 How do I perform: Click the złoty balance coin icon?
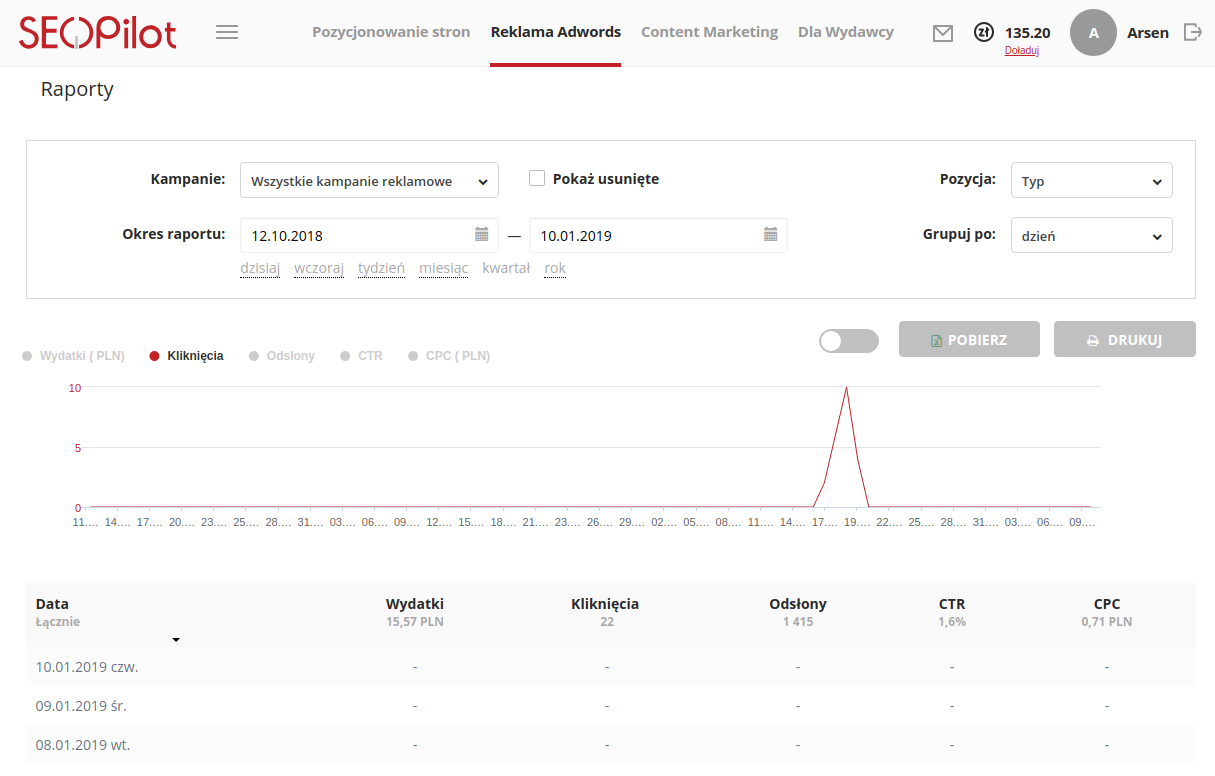[984, 33]
